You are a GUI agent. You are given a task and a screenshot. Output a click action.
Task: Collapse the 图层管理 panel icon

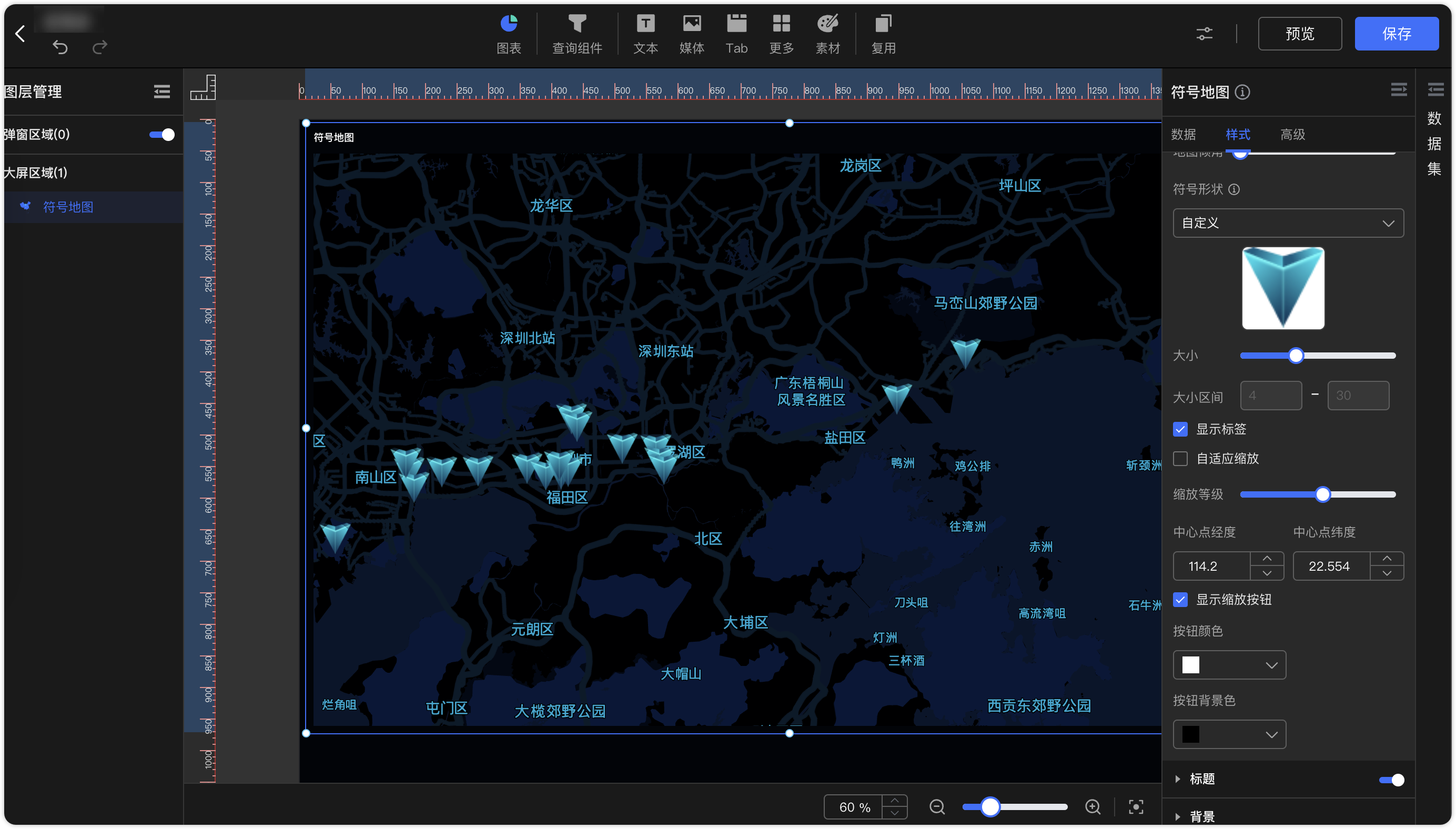(161, 91)
